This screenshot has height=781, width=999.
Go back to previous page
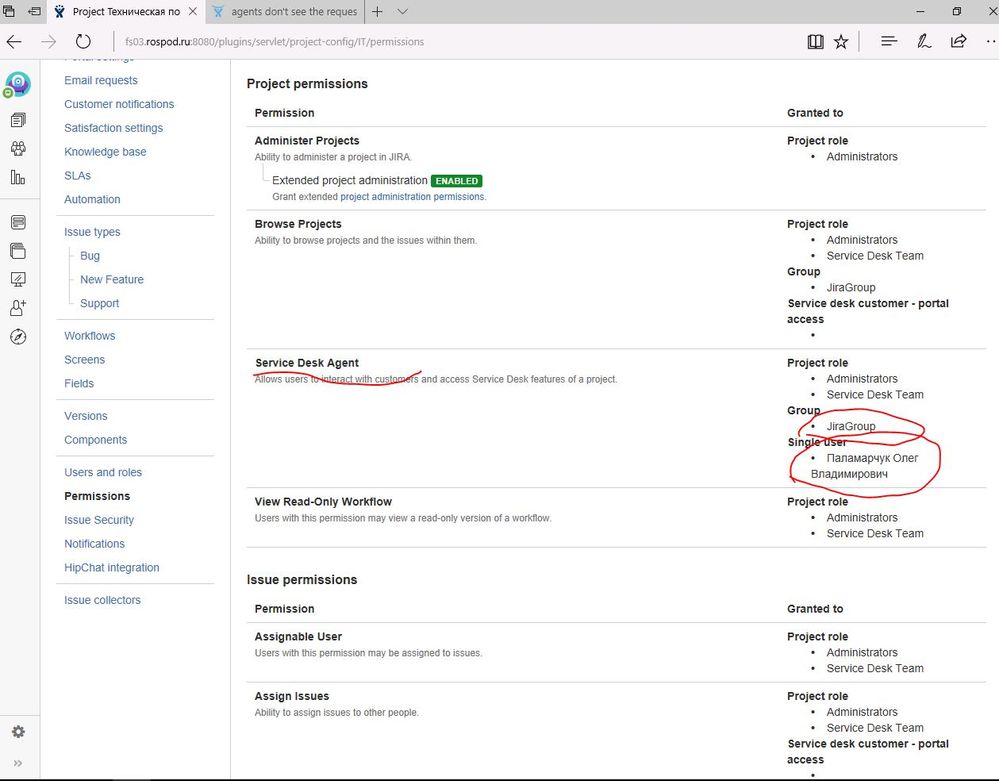tap(14, 42)
